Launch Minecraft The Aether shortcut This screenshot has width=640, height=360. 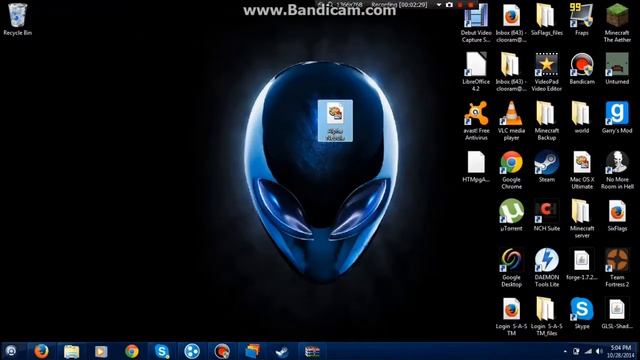[617, 23]
